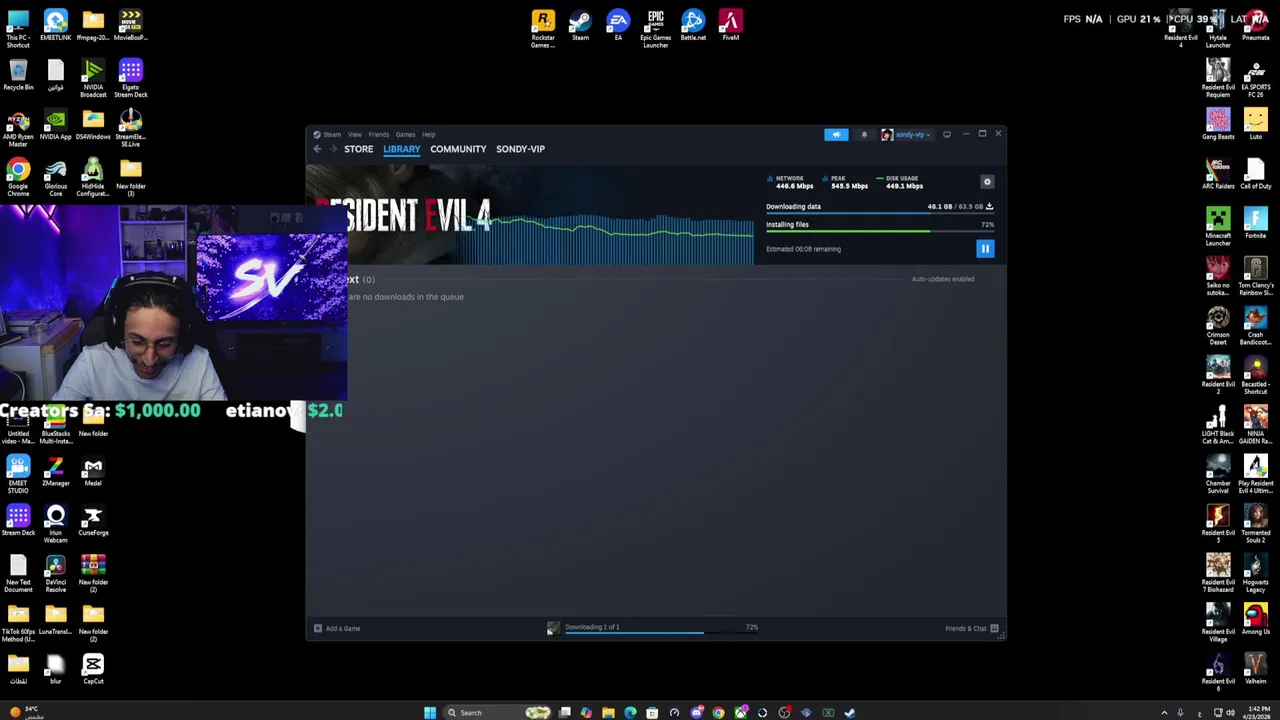
Task: Select the Among Us desktop icon
Action: click(x=1255, y=621)
